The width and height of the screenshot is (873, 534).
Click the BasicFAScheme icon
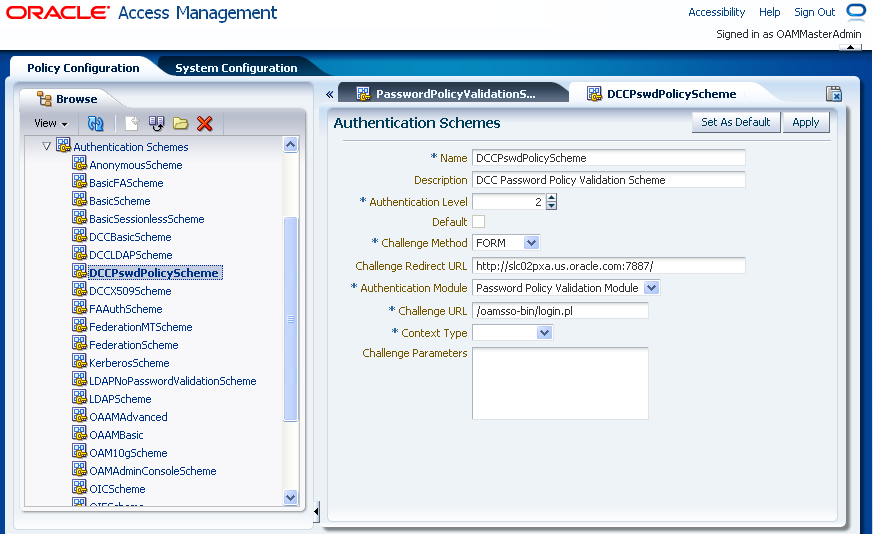79,182
